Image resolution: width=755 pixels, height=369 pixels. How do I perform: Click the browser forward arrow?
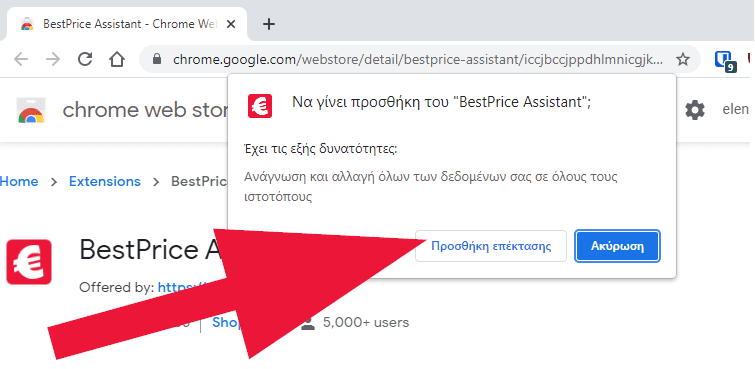pos(52,59)
